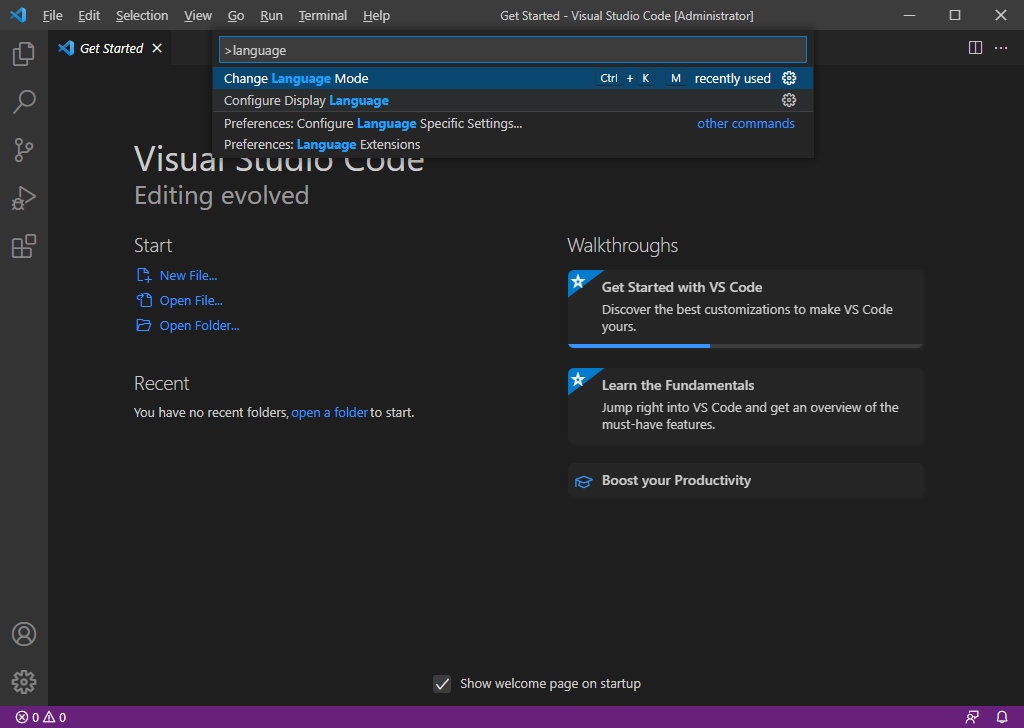
Task: Open the Help menu
Action: (x=376, y=15)
